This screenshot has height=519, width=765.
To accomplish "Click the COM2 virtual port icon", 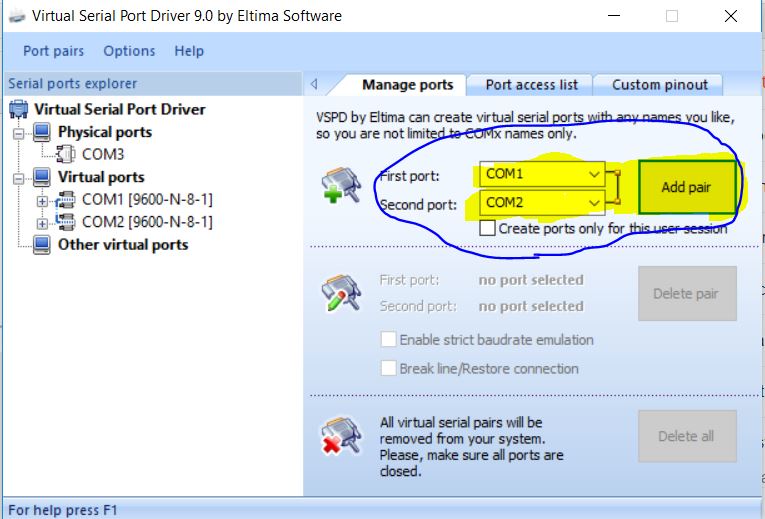I will point(65,222).
